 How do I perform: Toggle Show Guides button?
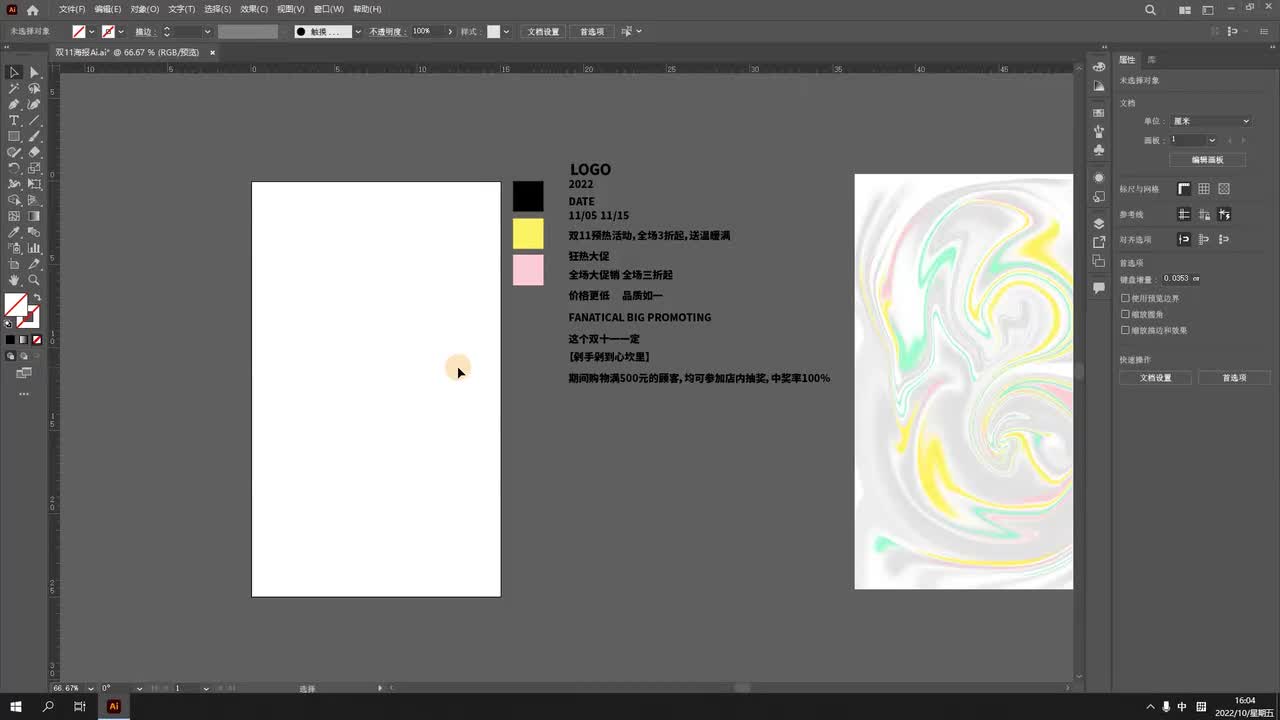(x=1184, y=214)
